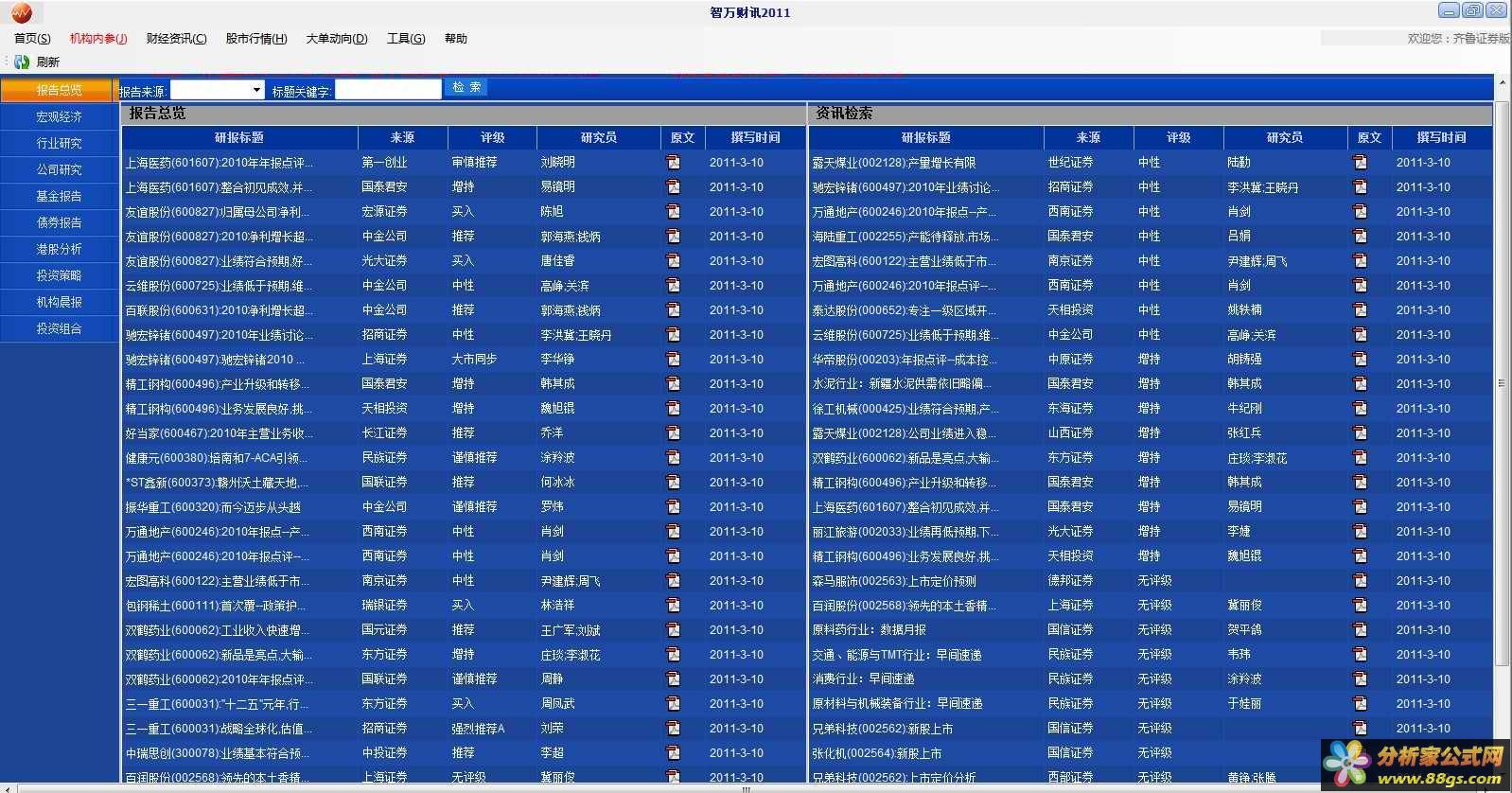Click 原文 column header in 资讯检索 table
Viewport: 1512px width, 793px height.
tap(1369, 137)
